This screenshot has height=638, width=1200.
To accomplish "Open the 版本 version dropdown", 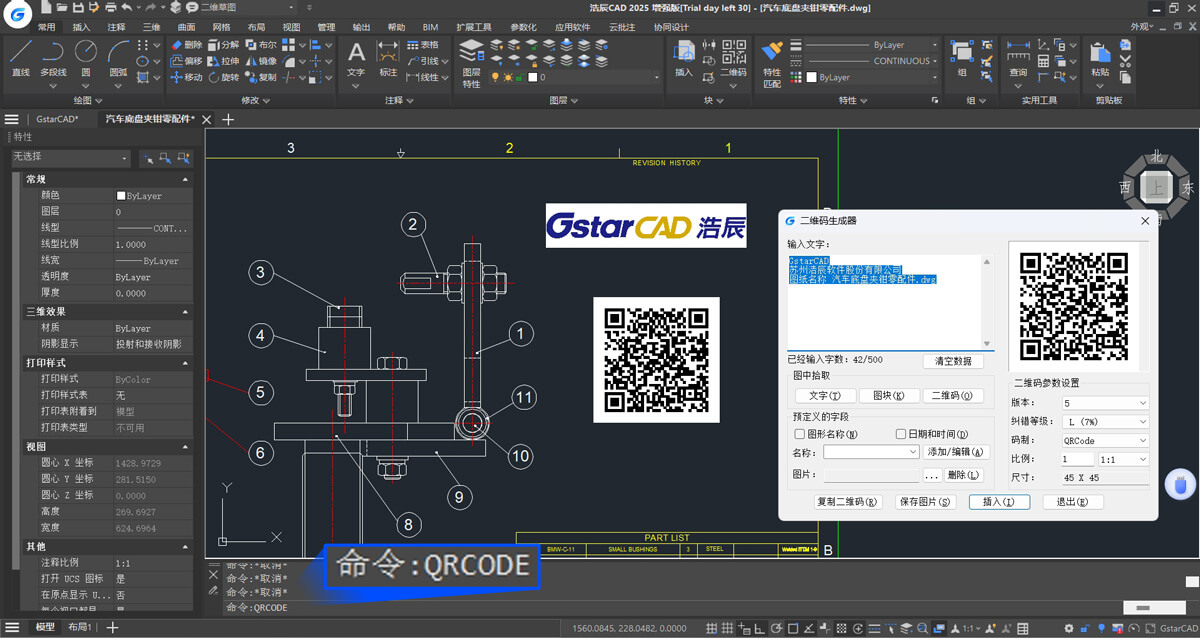I will (x=1105, y=403).
